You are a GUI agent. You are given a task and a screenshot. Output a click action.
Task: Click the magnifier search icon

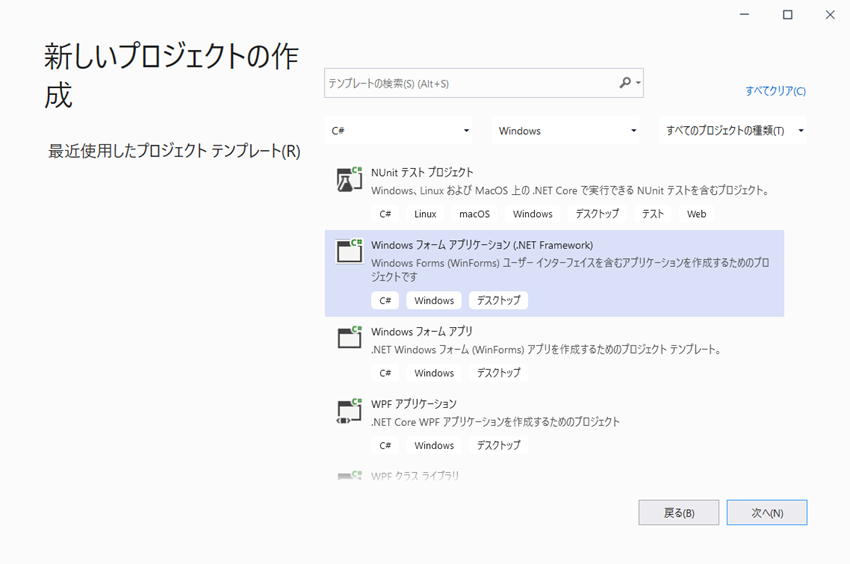pos(625,83)
